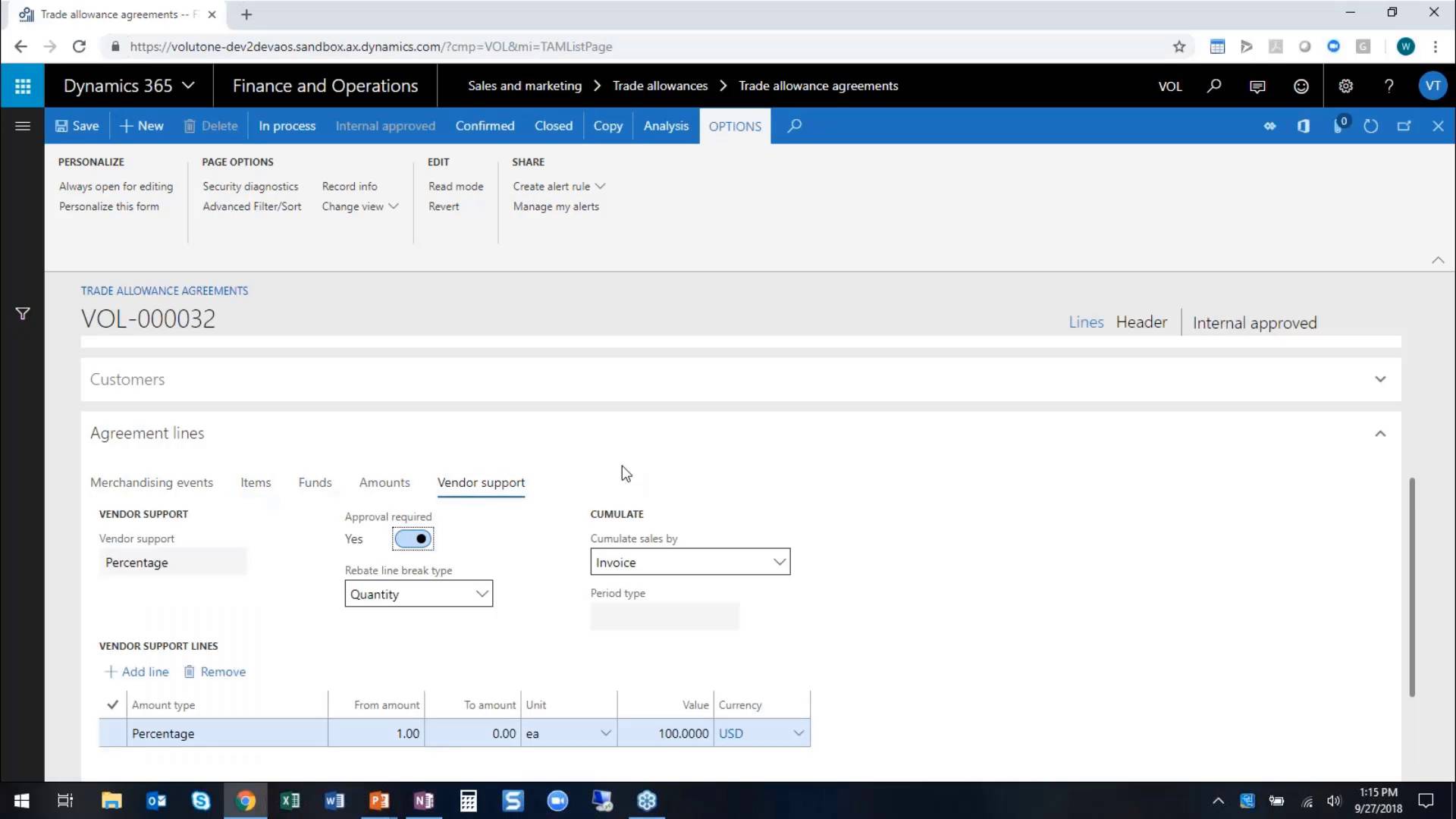Screen dimensions: 1456x819
Task: Open the Analysis menu item
Action: click(666, 126)
